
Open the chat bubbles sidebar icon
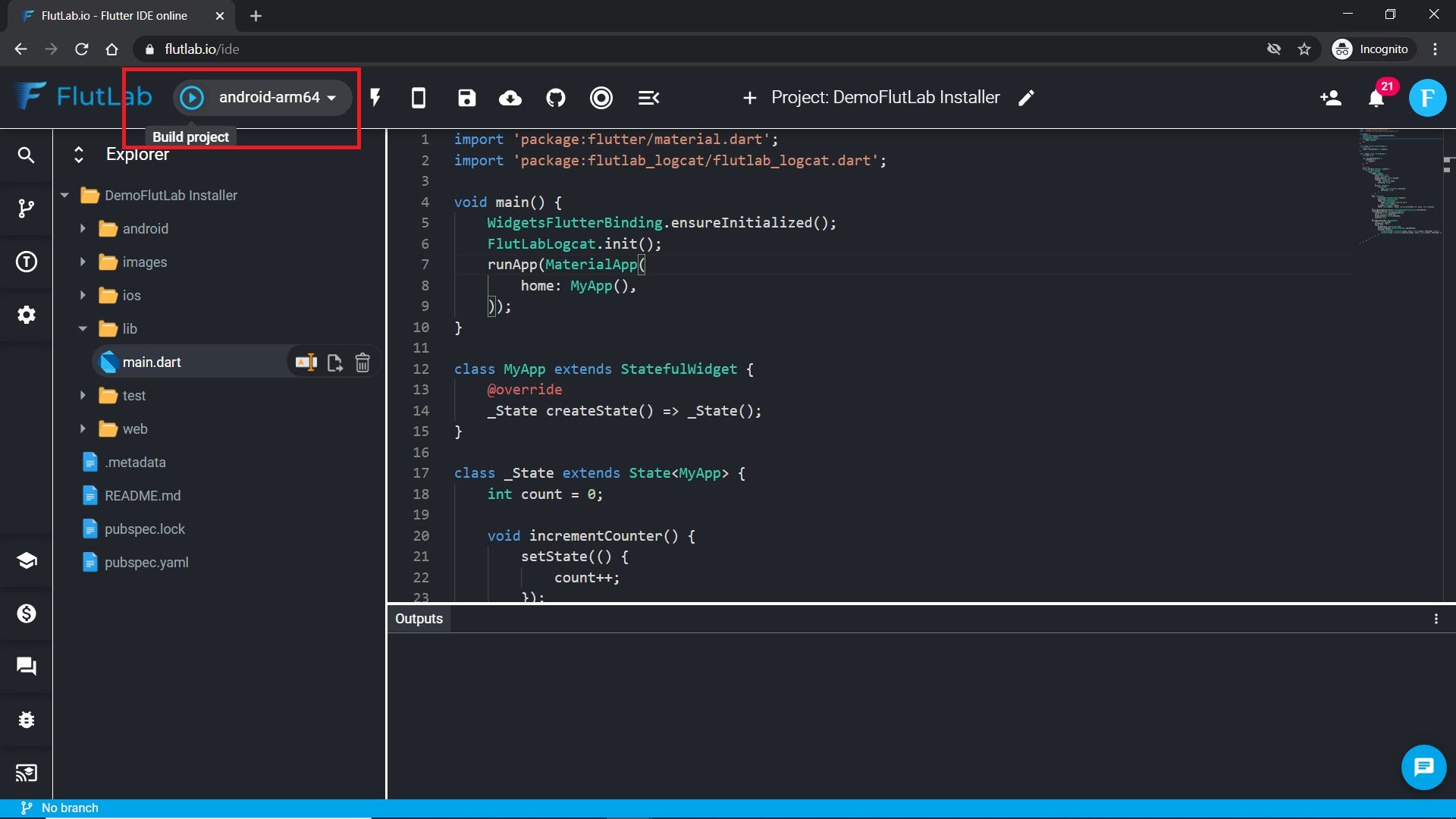coord(27,667)
